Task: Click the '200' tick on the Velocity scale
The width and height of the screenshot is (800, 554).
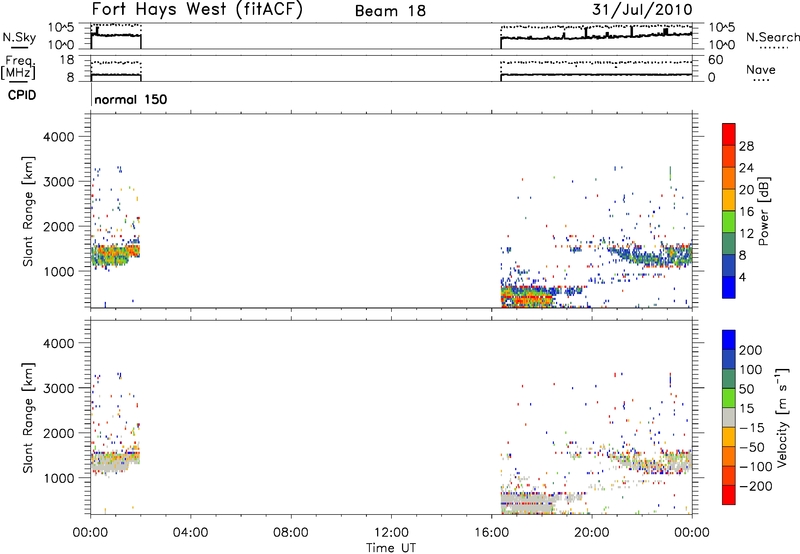Action: [750, 350]
